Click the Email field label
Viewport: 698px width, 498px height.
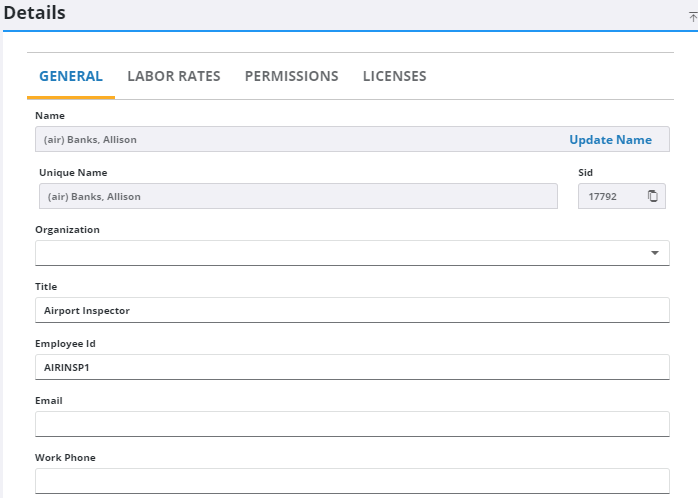[50, 400]
